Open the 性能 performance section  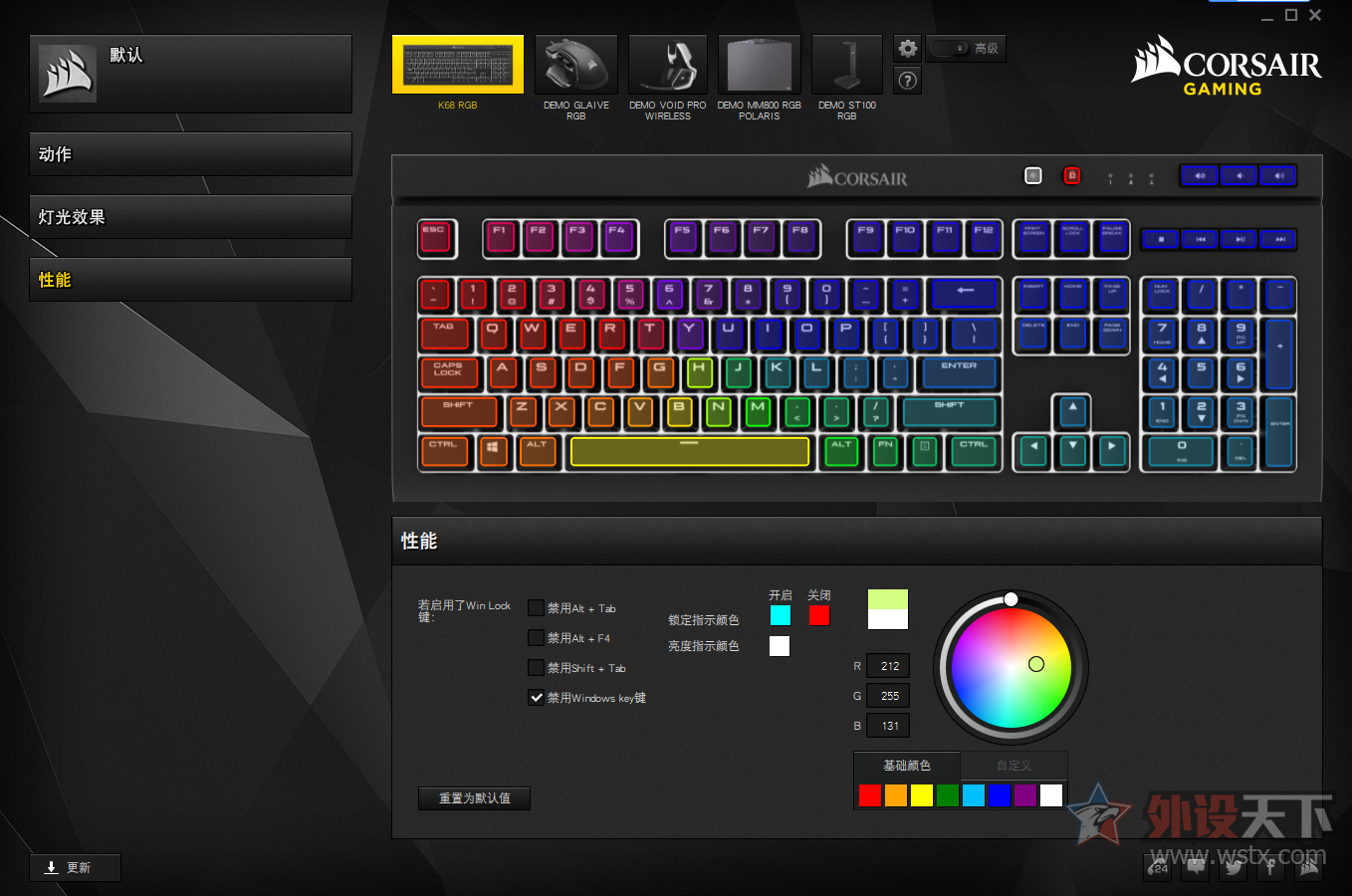click(x=190, y=280)
